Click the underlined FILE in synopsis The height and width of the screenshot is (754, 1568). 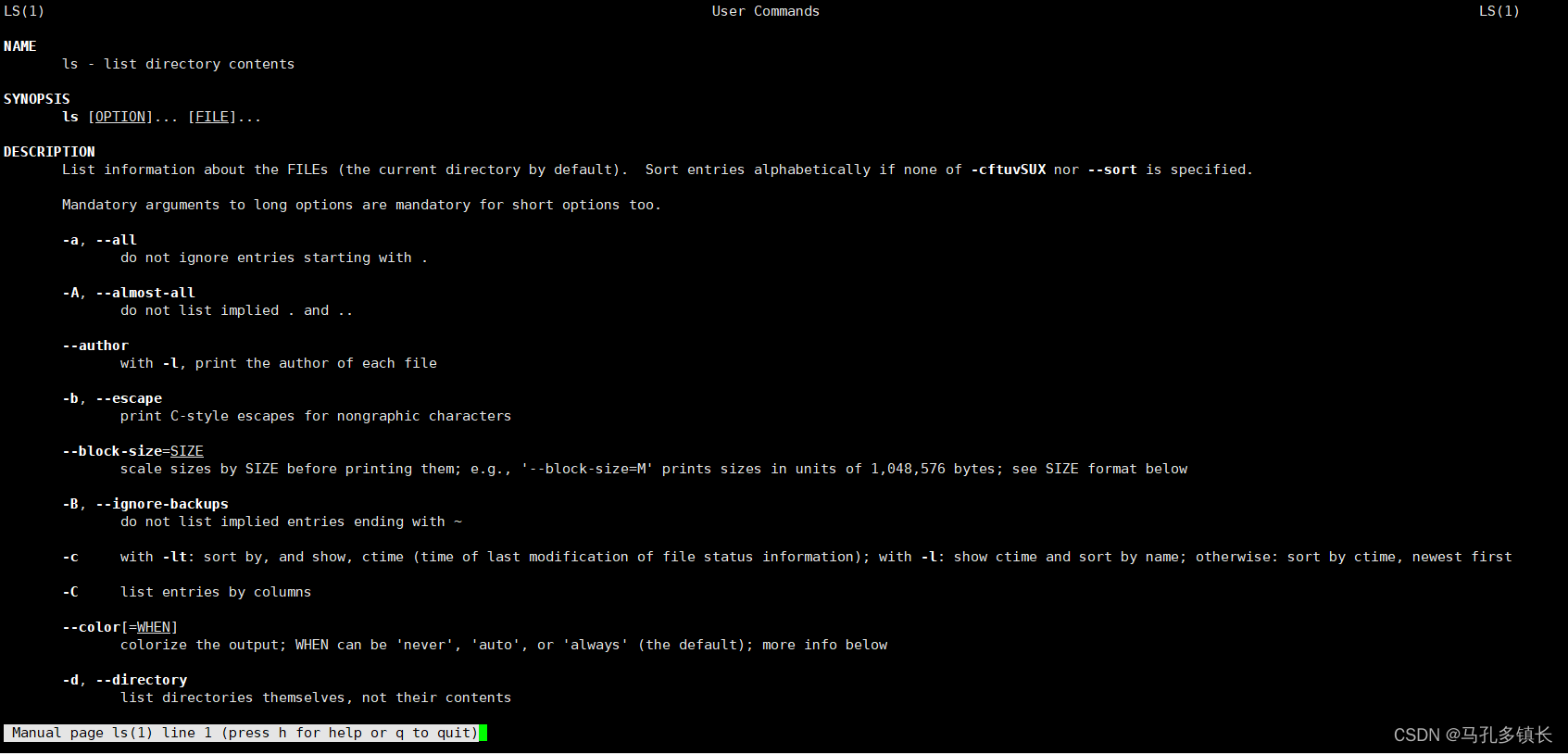(212, 117)
